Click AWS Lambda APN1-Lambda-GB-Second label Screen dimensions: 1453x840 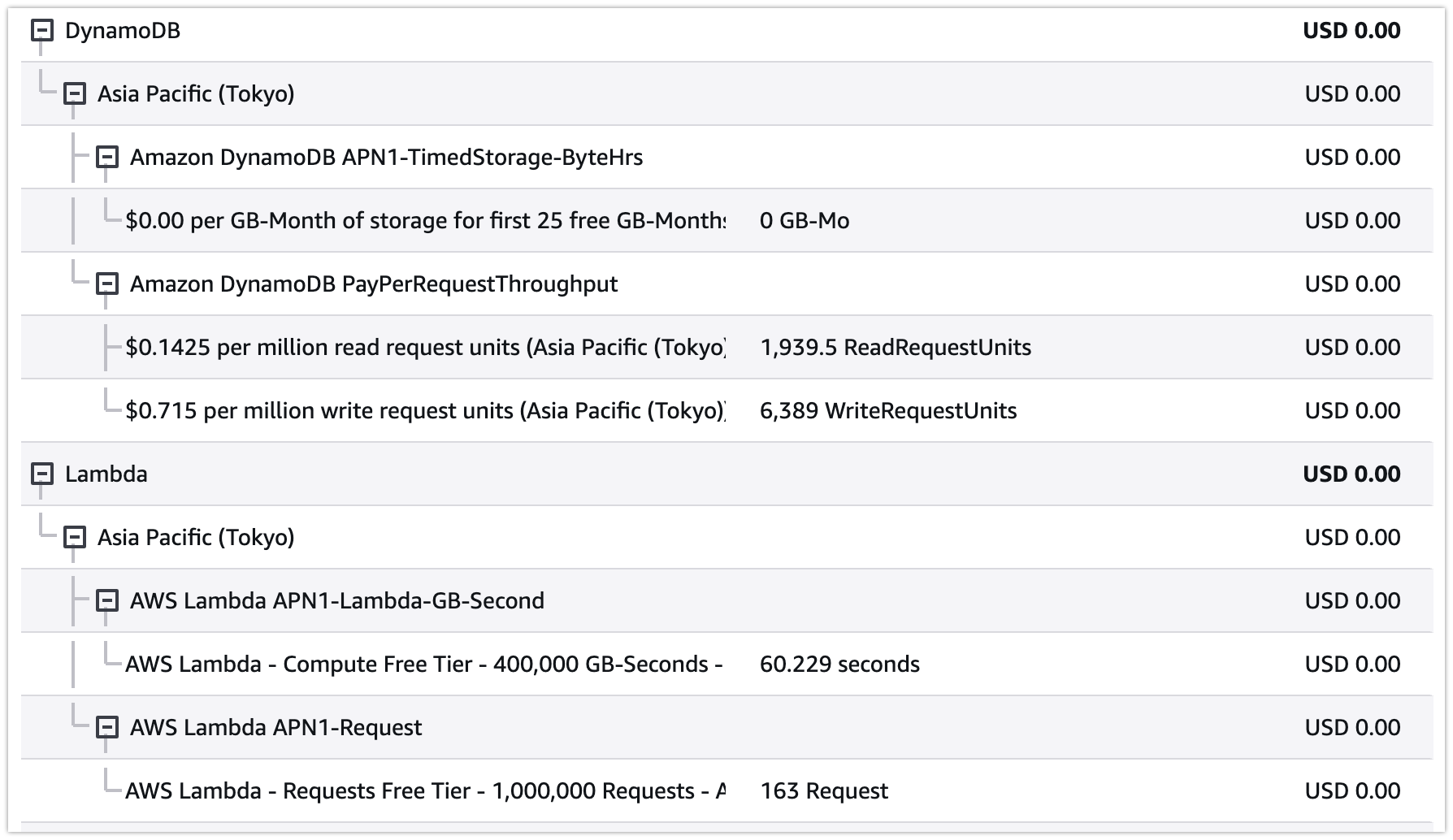[x=337, y=601]
